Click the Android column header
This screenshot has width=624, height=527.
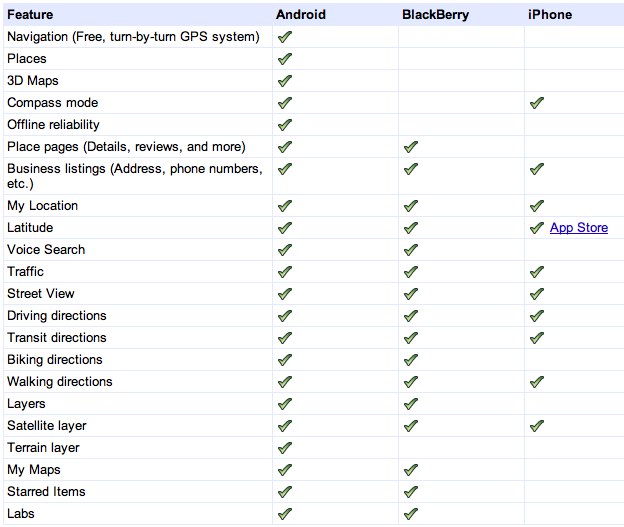point(300,16)
